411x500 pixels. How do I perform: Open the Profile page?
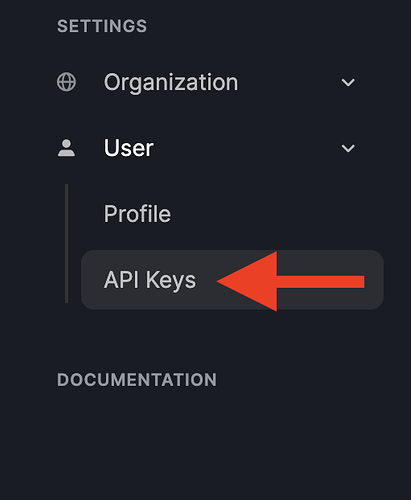[137, 214]
